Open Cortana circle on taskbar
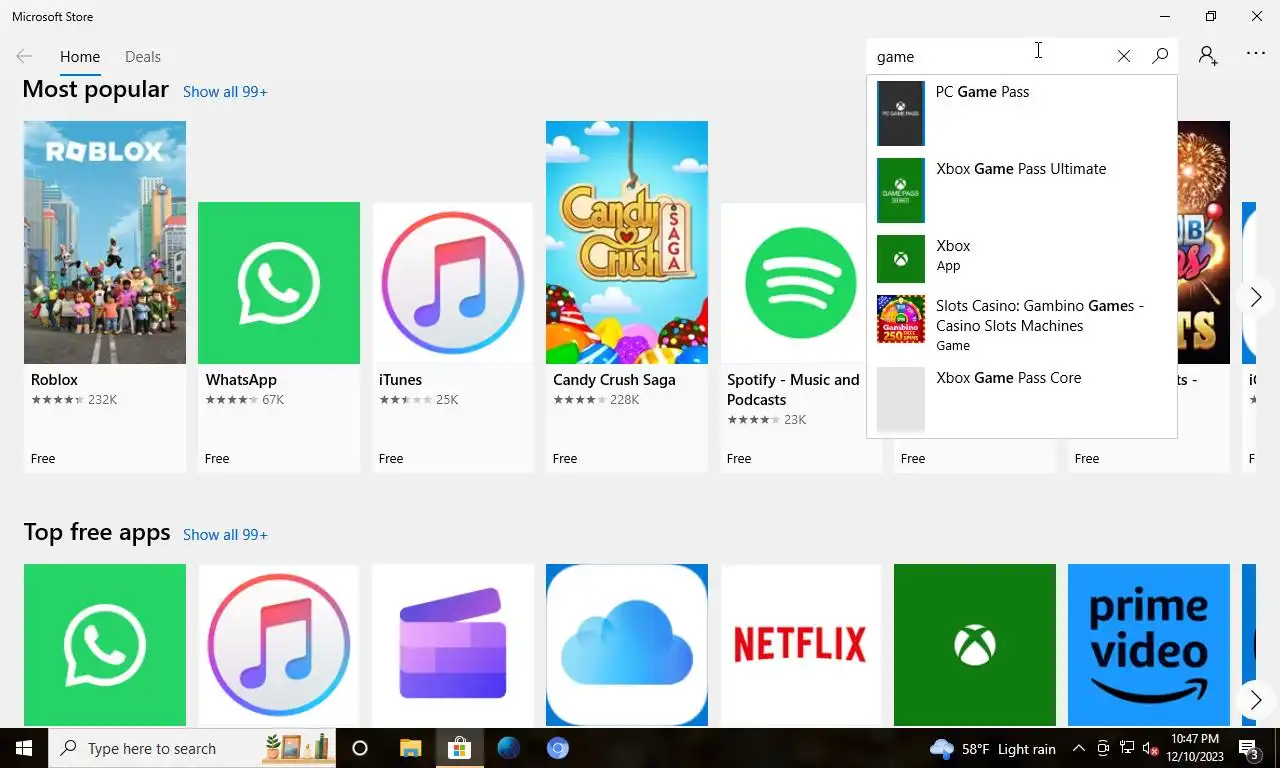The image size is (1280, 768). pos(360,748)
